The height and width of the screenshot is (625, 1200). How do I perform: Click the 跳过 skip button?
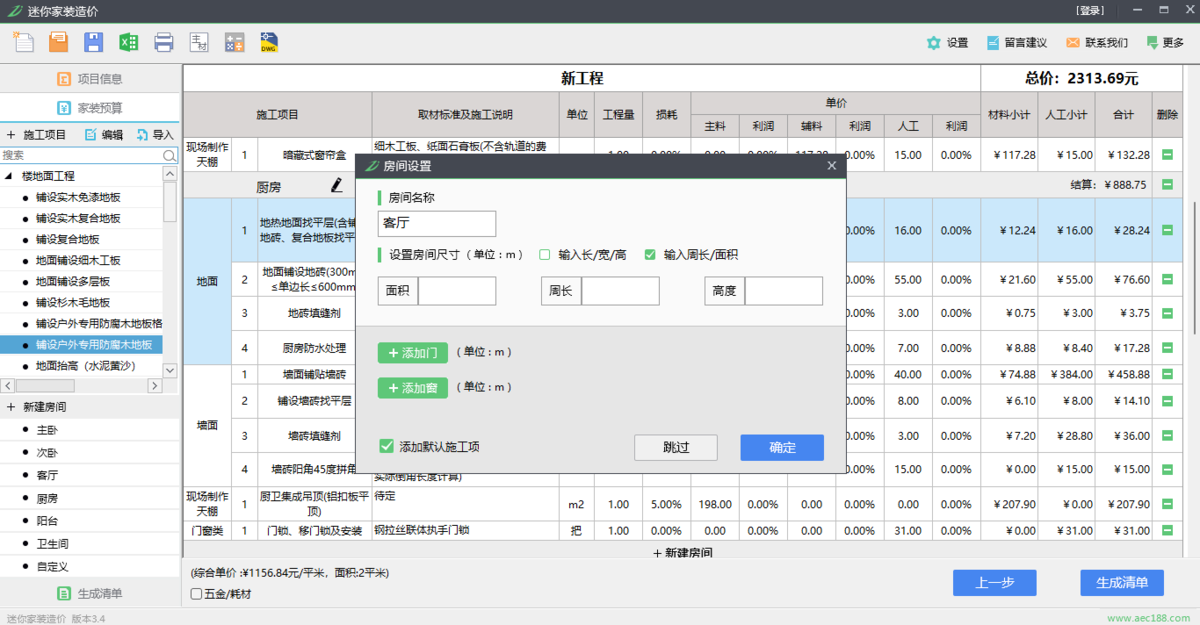pyautogui.click(x=676, y=447)
